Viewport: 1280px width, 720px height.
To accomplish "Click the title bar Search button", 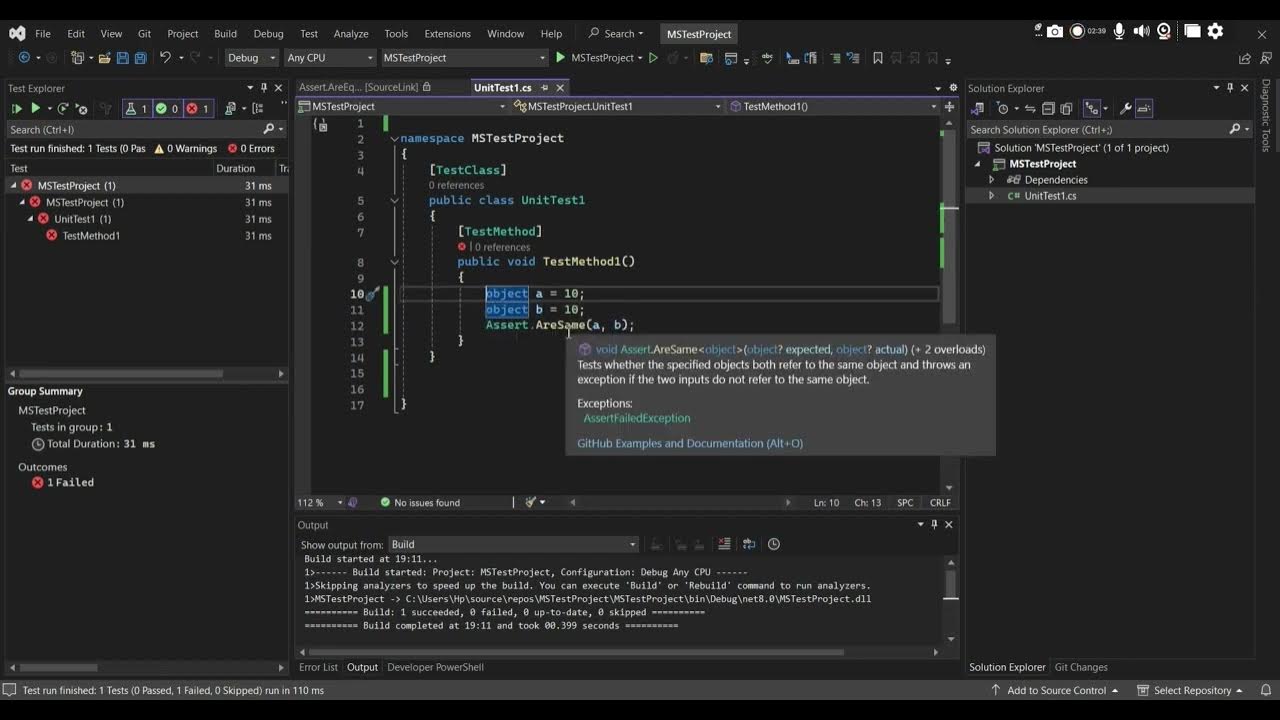I will pyautogui.click(x=616, y=33).
